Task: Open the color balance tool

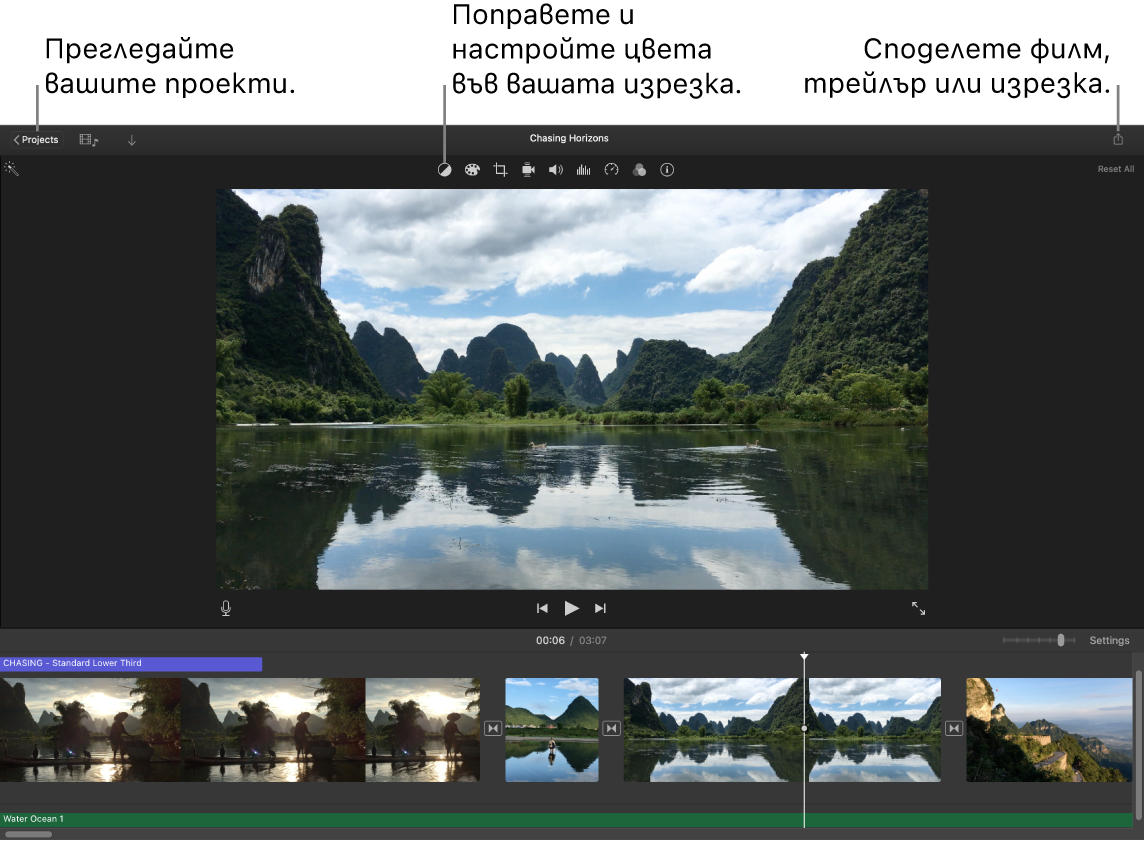Action: 444,169
